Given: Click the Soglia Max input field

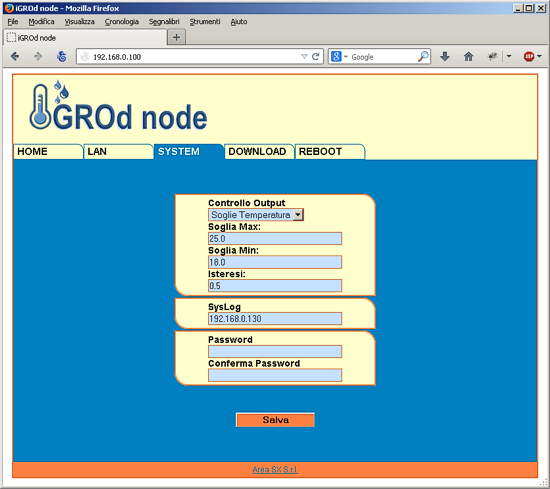Looking at the screenshot, I should click(x=275, y=239).
